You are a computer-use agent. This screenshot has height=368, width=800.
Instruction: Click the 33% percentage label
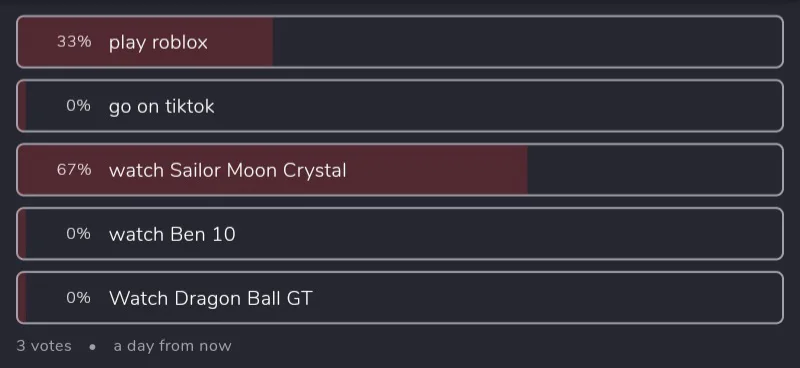click(74, 42)
